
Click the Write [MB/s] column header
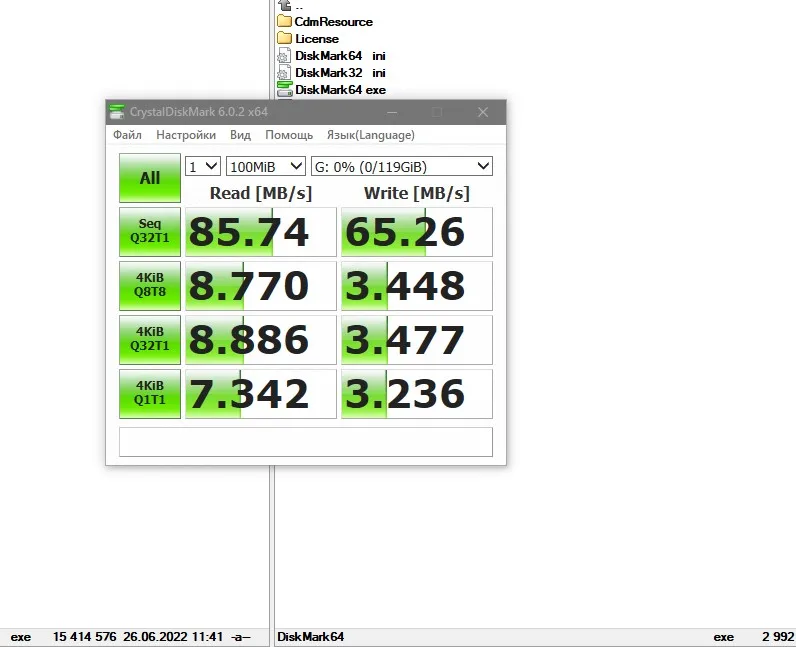(417, 193)
